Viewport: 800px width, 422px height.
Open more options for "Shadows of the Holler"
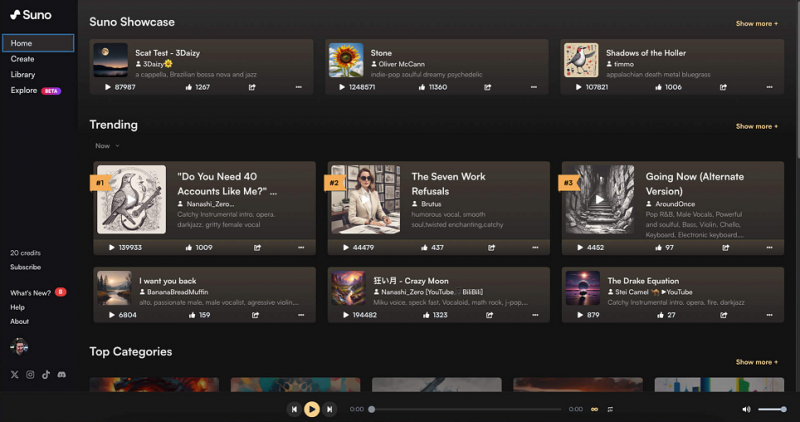pos(768,87)
